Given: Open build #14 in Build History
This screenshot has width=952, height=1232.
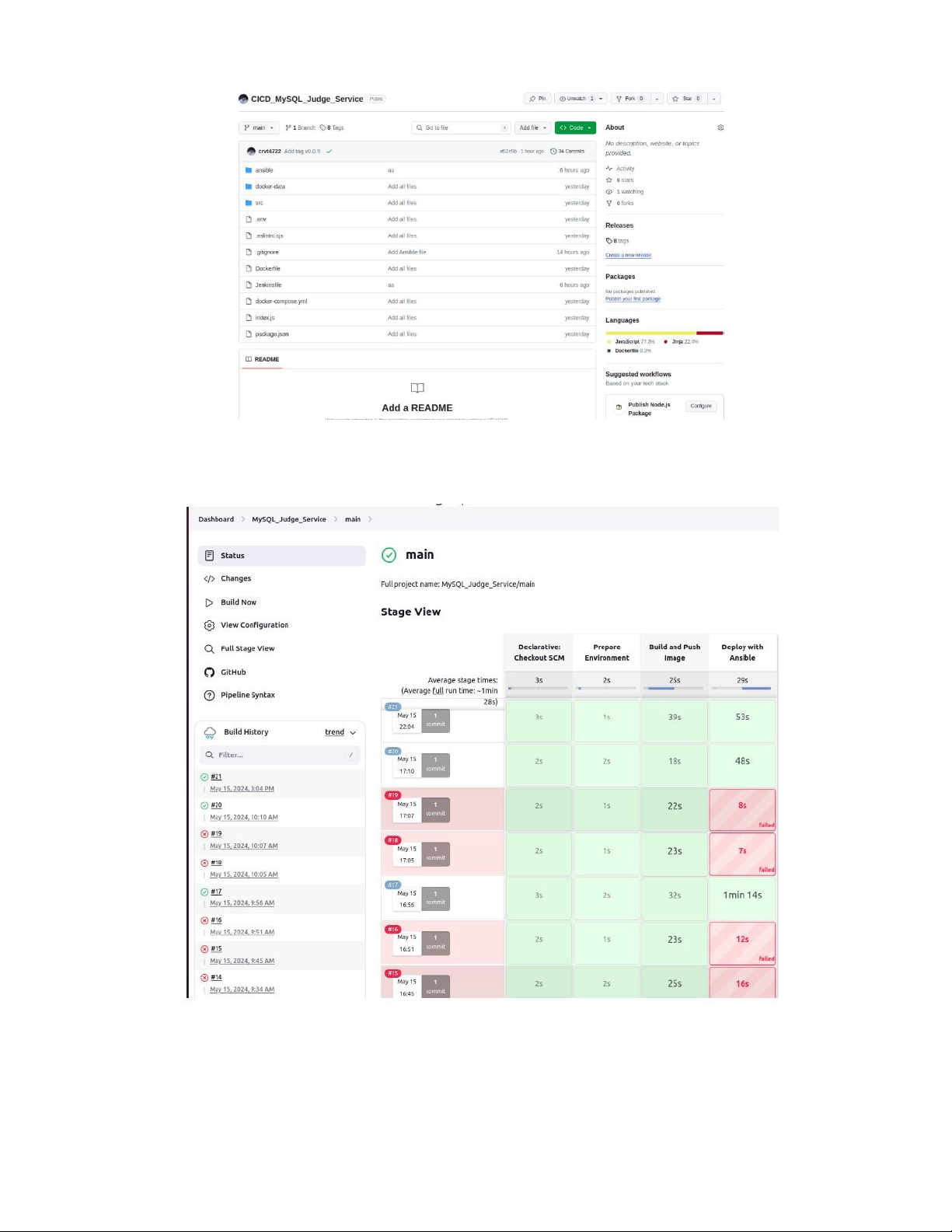Looking at the screenshot, I should tap(216, 977).
